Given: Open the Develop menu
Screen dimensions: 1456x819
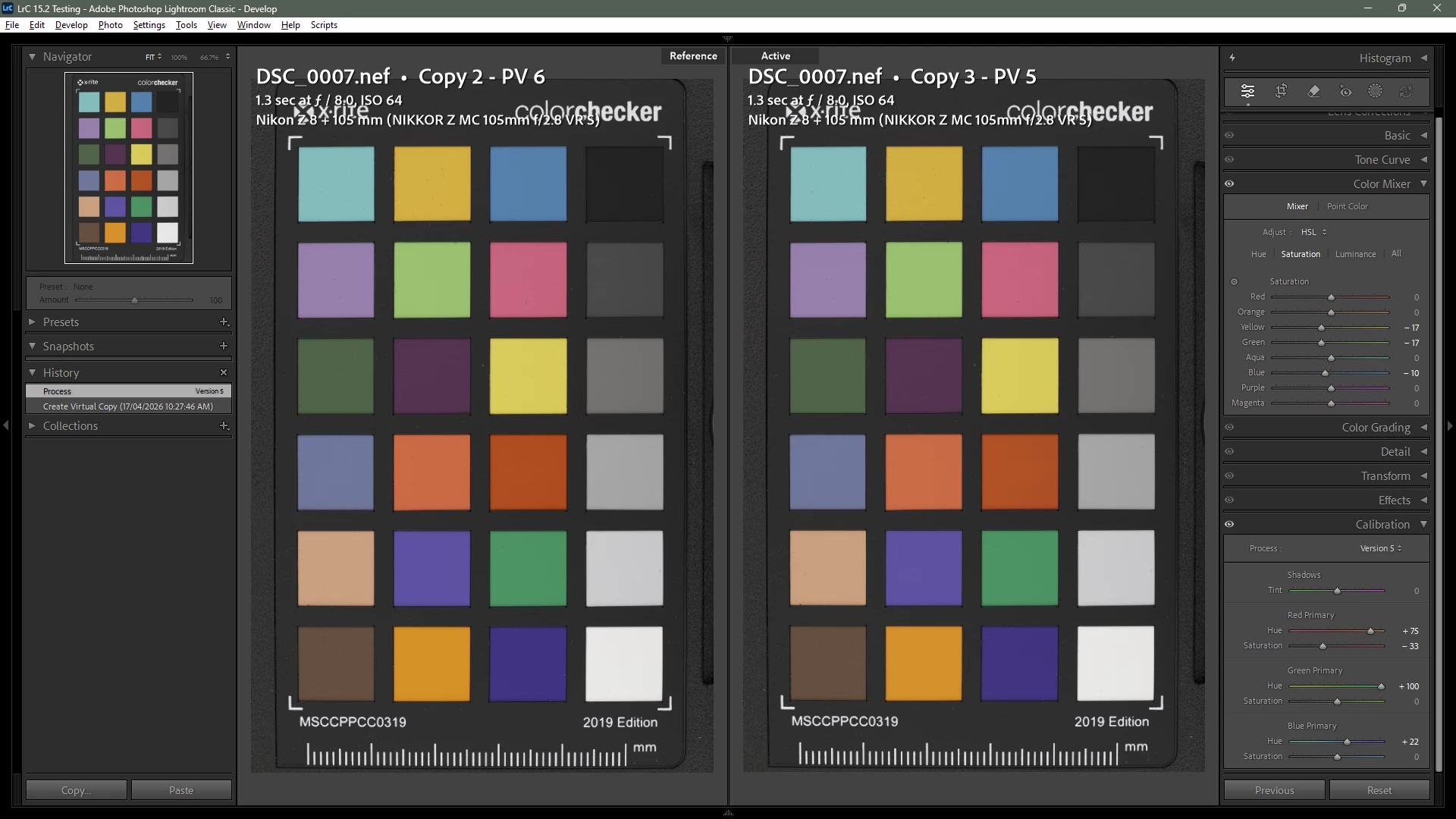Looking at the screenshot, I should tap(71, 25).
